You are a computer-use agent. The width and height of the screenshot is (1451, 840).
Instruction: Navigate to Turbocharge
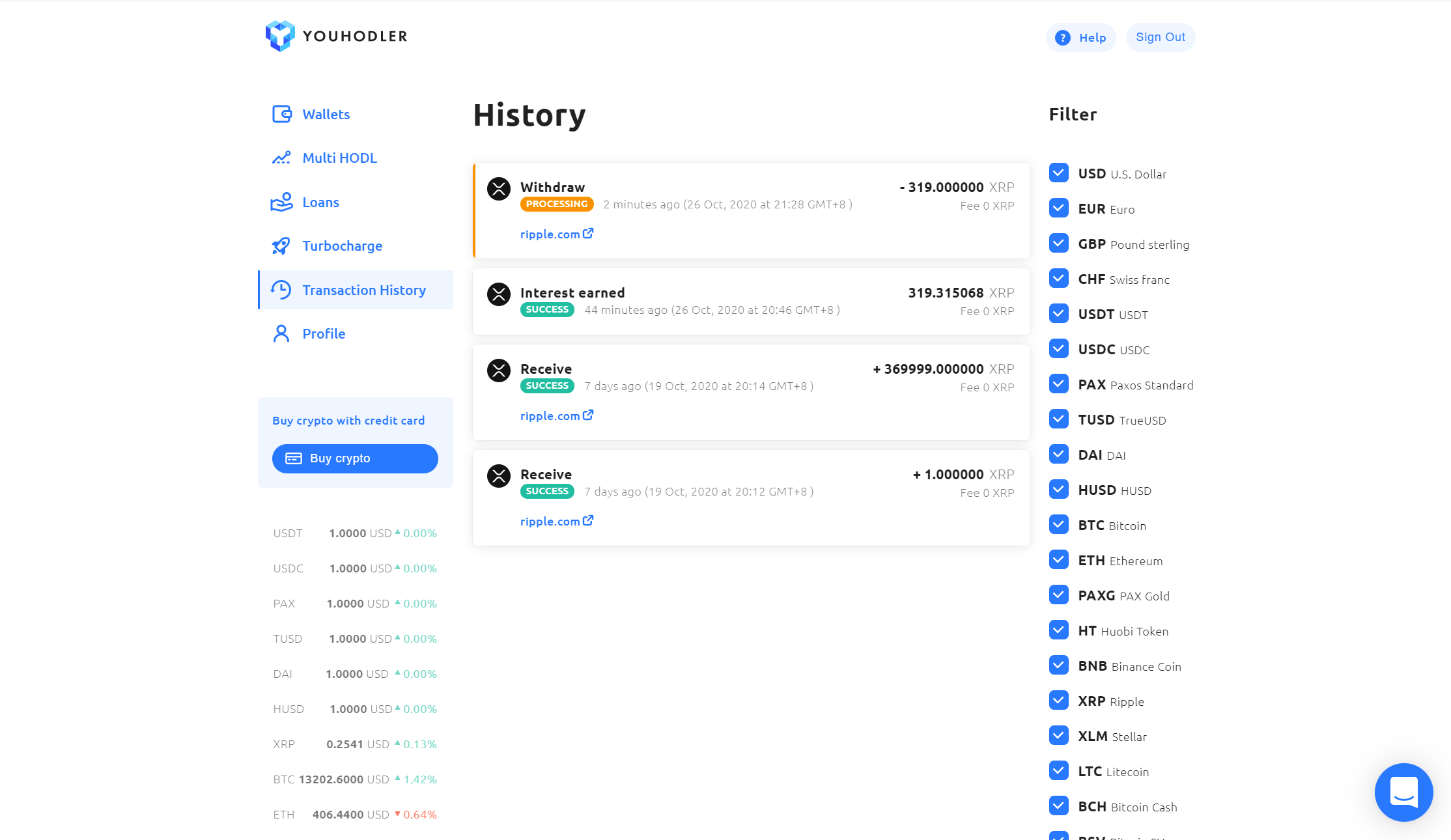point(356,245)
